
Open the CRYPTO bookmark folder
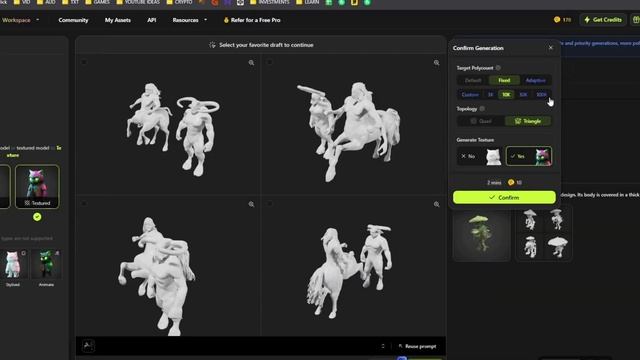point(180,2)
